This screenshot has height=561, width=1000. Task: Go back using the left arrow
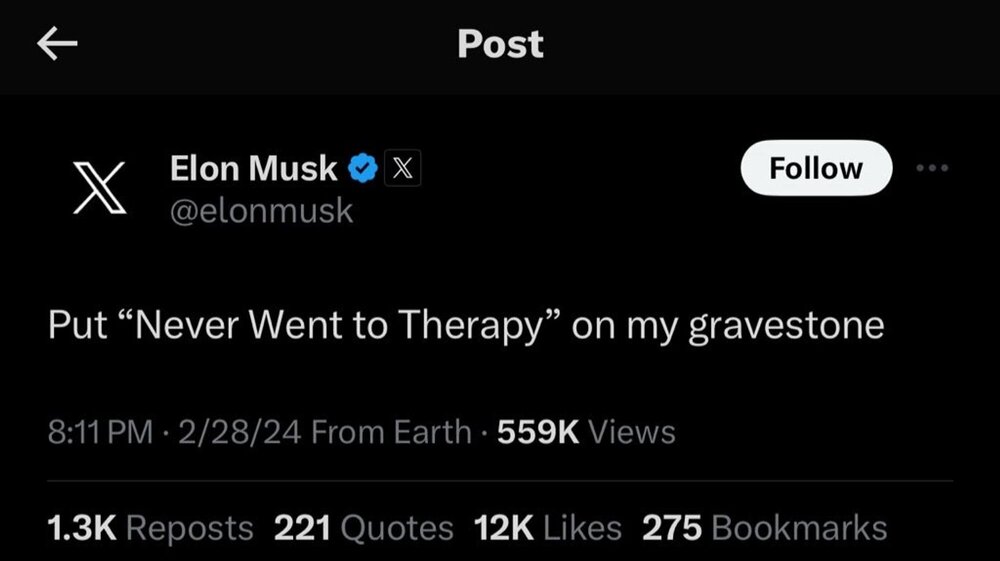pos(57,45)
